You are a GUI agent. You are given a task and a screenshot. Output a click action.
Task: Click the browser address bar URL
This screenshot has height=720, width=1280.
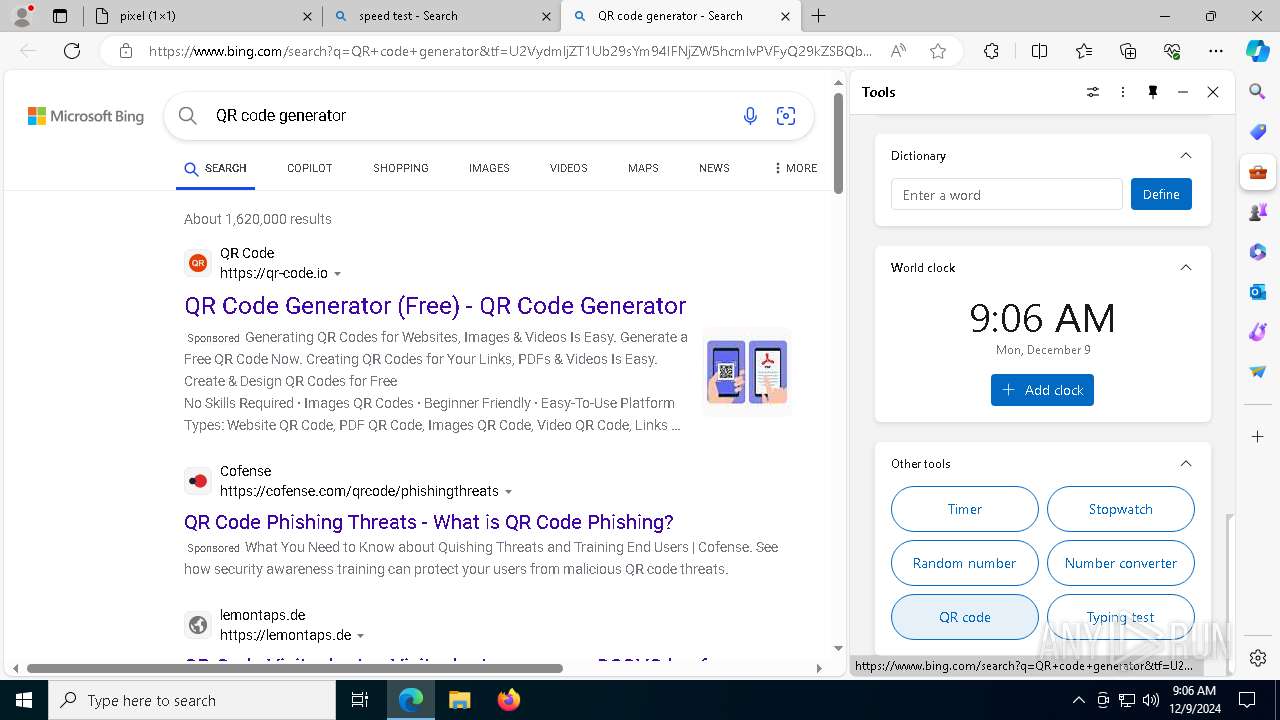(x=510, y=51)
